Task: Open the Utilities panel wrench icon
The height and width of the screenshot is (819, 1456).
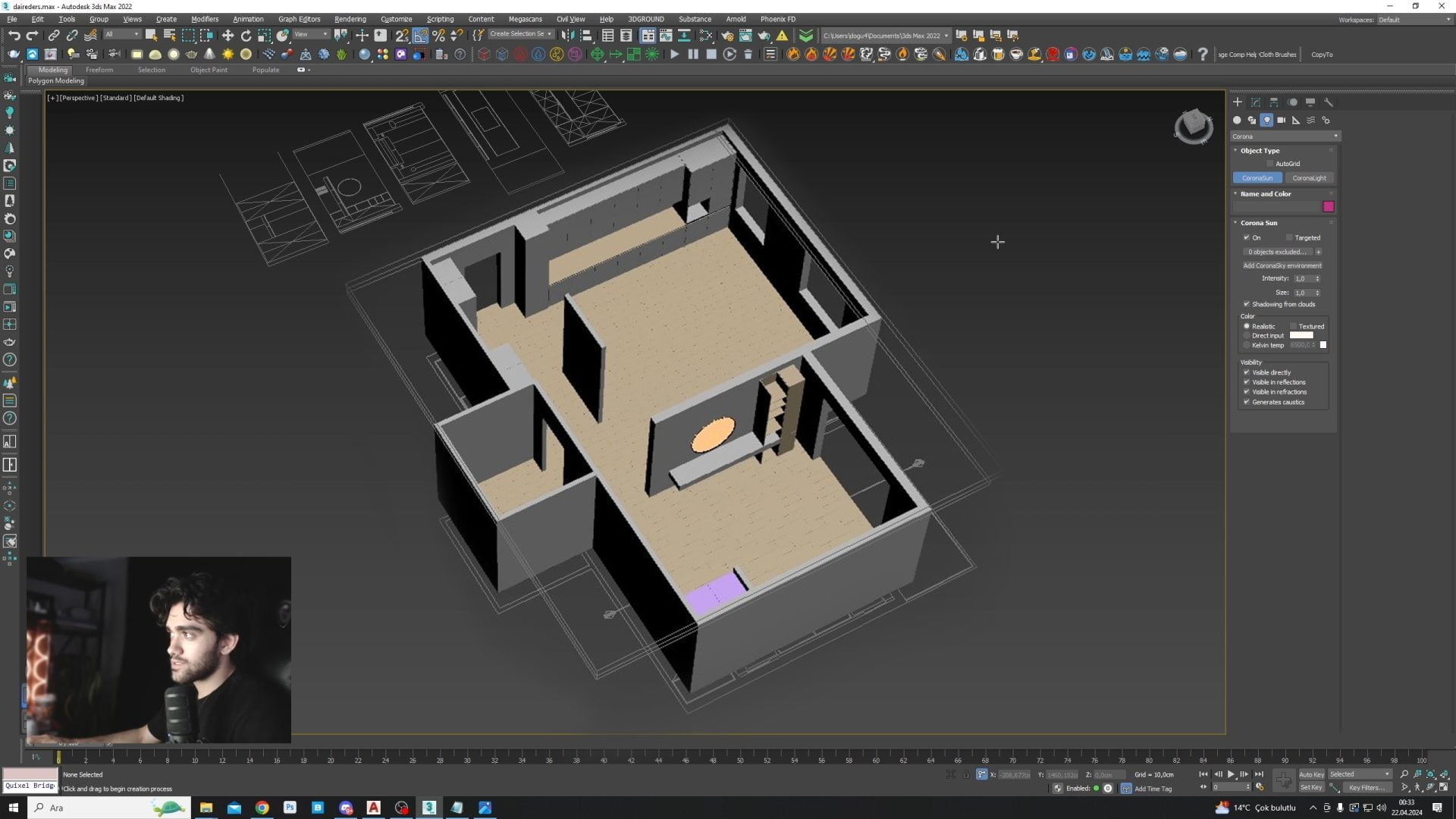Action: (x=1329, y=102)
